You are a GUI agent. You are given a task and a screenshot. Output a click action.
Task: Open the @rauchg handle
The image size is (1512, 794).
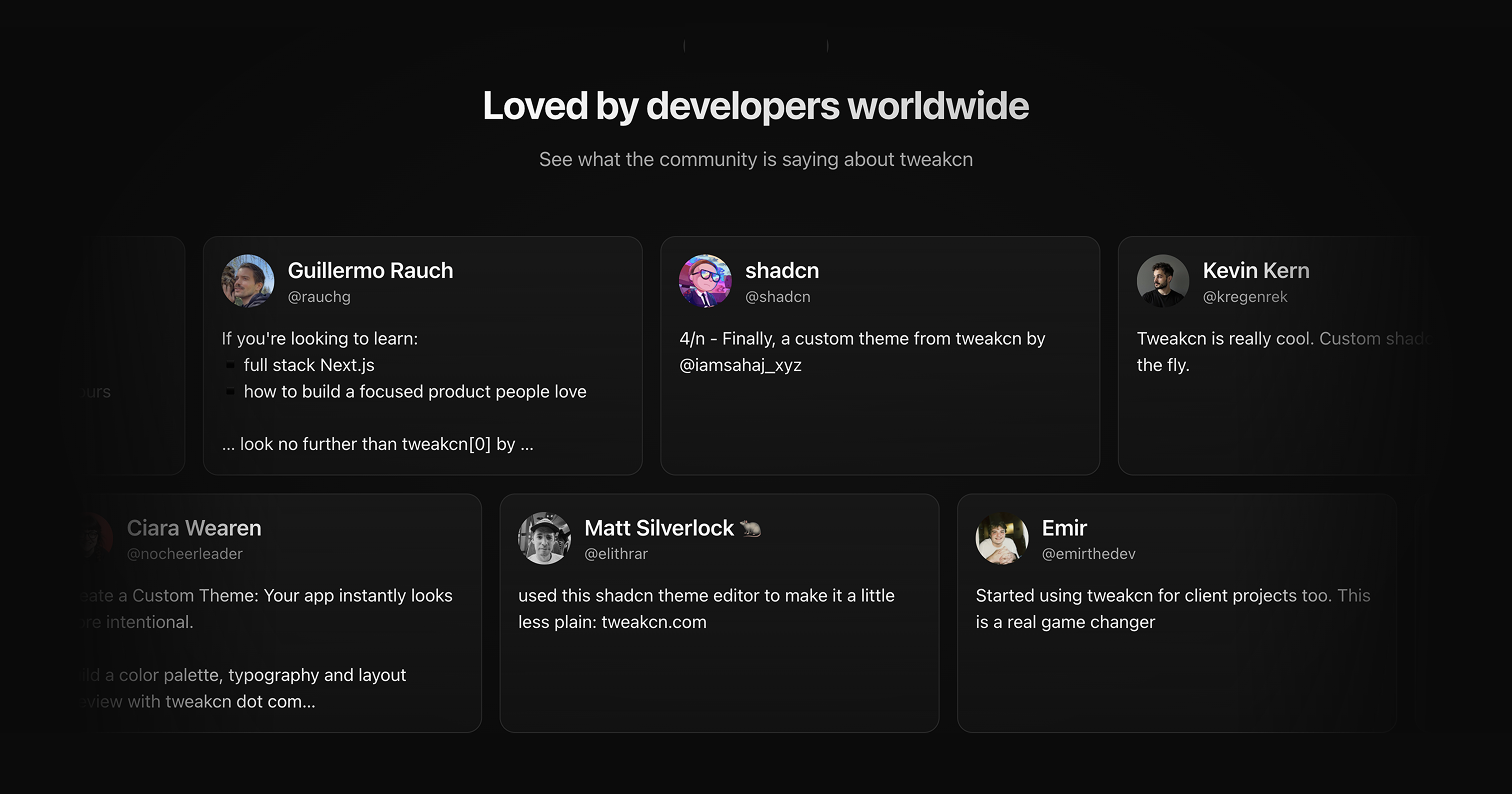point(319,297)
